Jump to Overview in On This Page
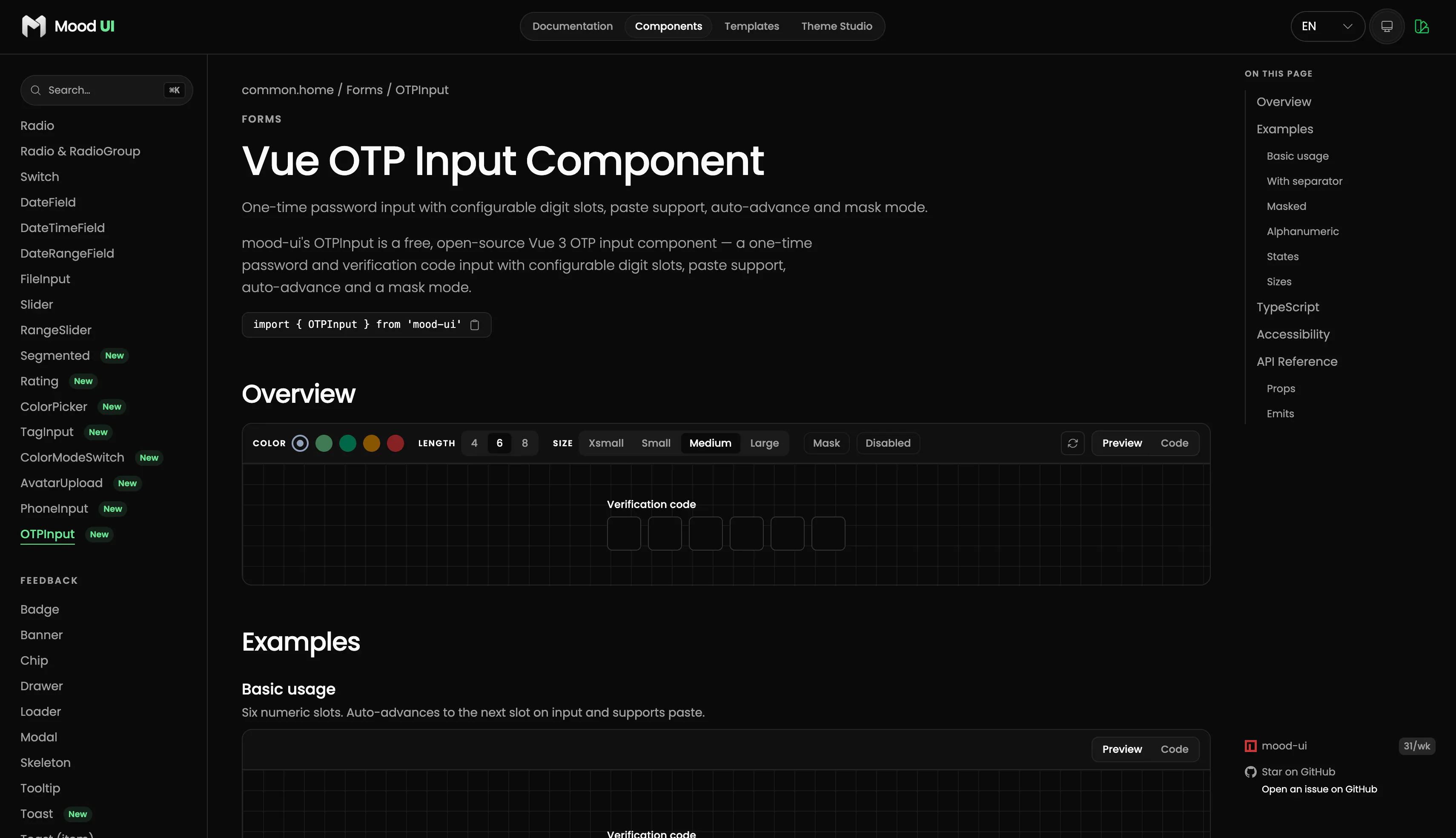The image size is (1456, 838). 1284,102
